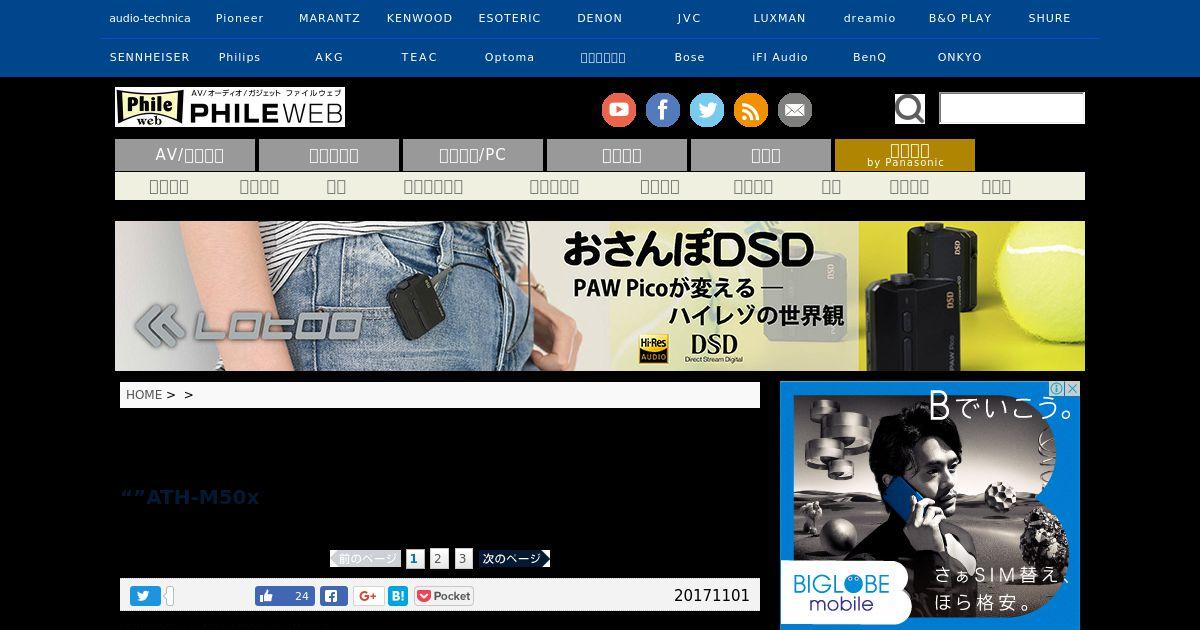The height and width of the screenshot is (630, 1200).
Task: Open the ad info icon on BIGLOBE ad
Action: pyautogui.click(x=1056, y=389)
